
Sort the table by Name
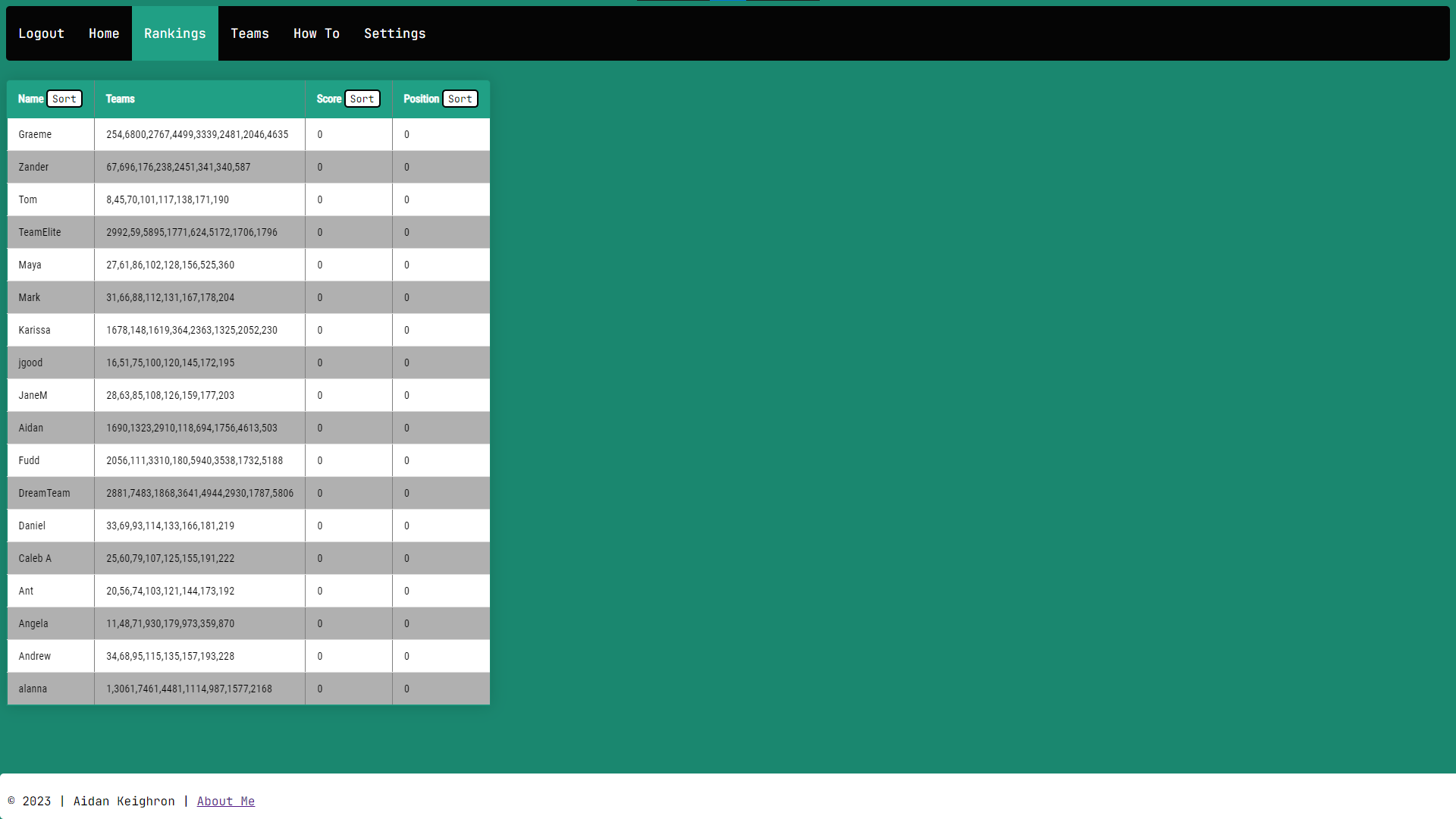pyautogui.click(x=64, y=99)
